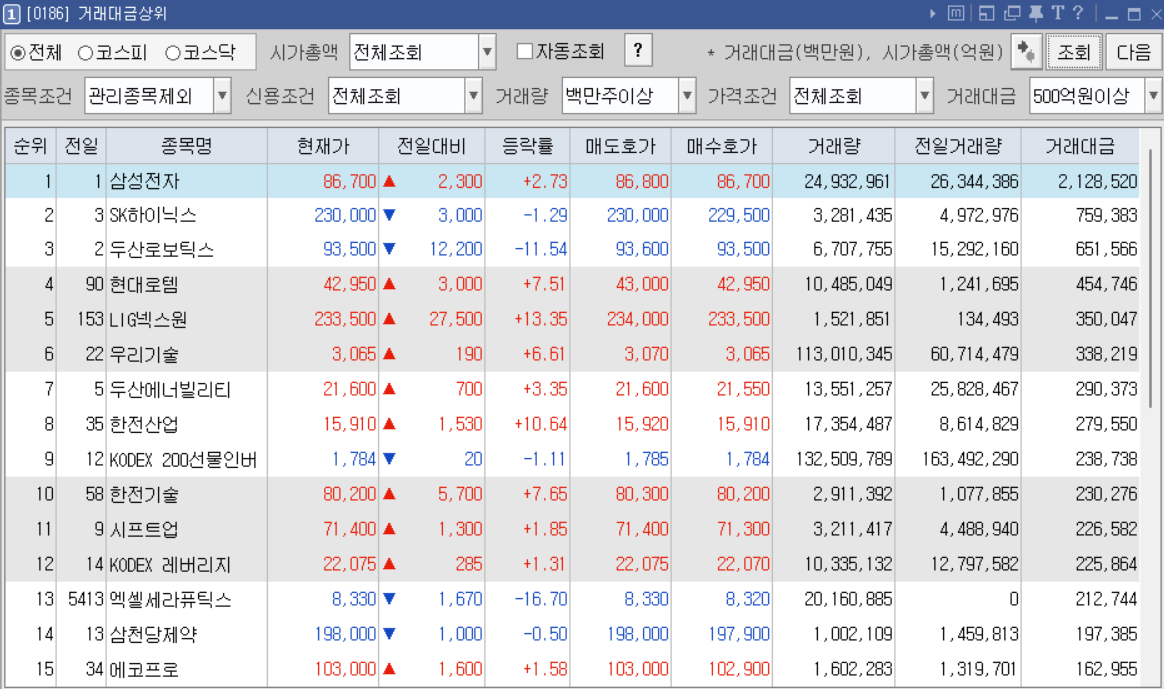Click the 'T' font setting icon
Viewport: 1164px width, 689px height.
1057,13
